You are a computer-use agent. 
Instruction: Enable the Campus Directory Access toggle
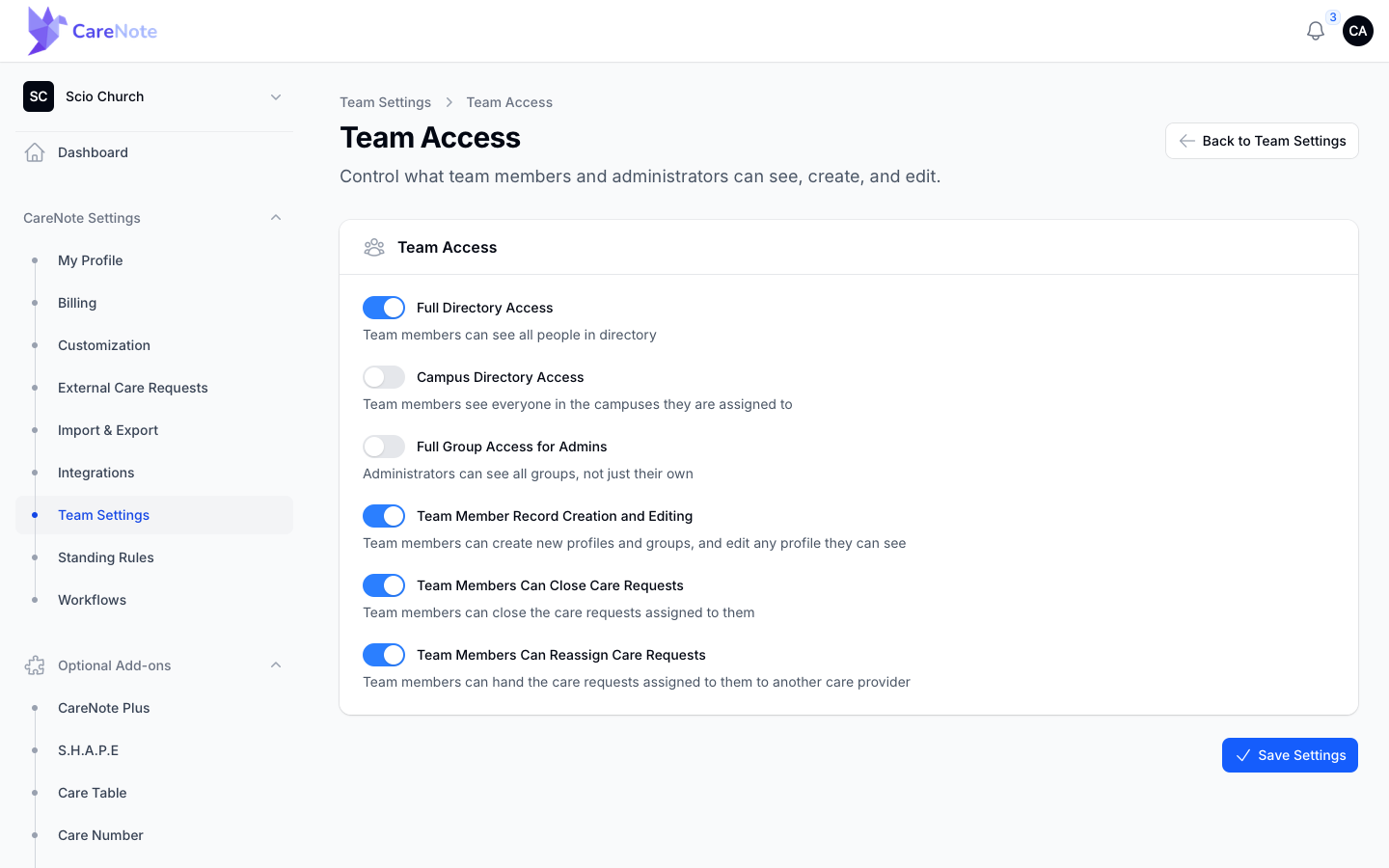pyautogui.click(x=384, y=377)
